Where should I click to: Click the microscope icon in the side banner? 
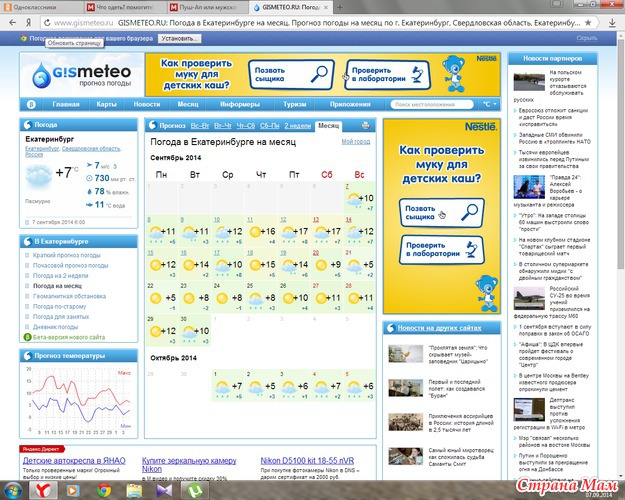(472, 250)
